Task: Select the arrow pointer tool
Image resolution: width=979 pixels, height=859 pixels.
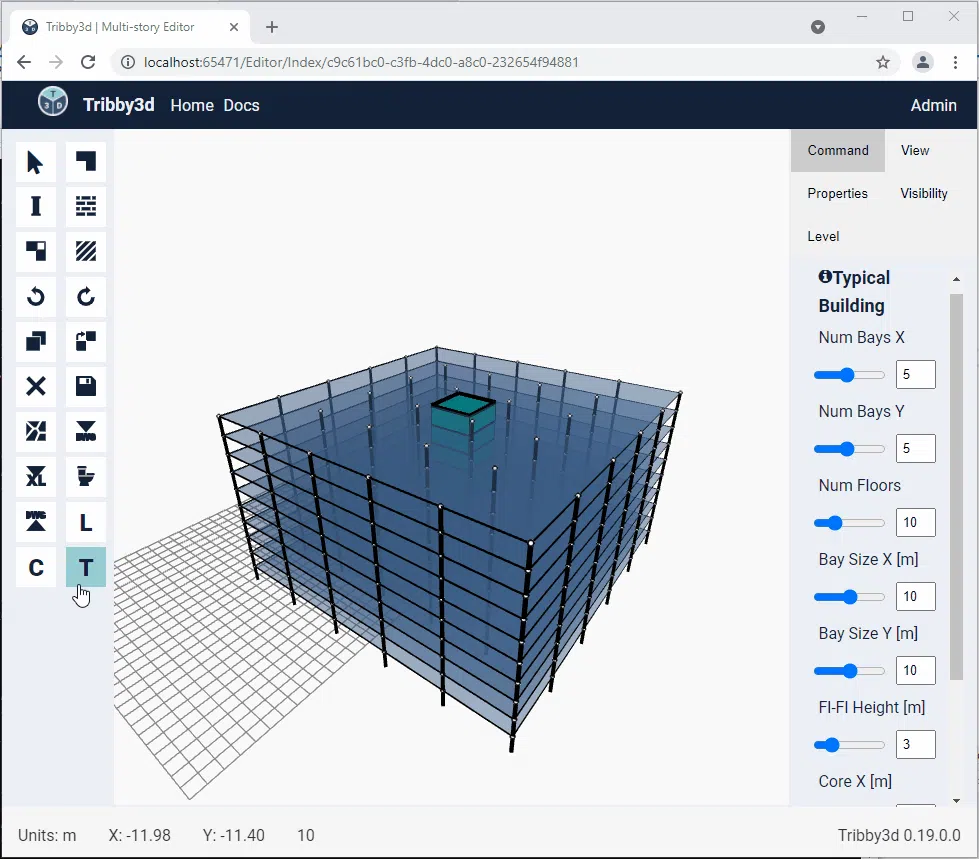Action: click(36, 162)
